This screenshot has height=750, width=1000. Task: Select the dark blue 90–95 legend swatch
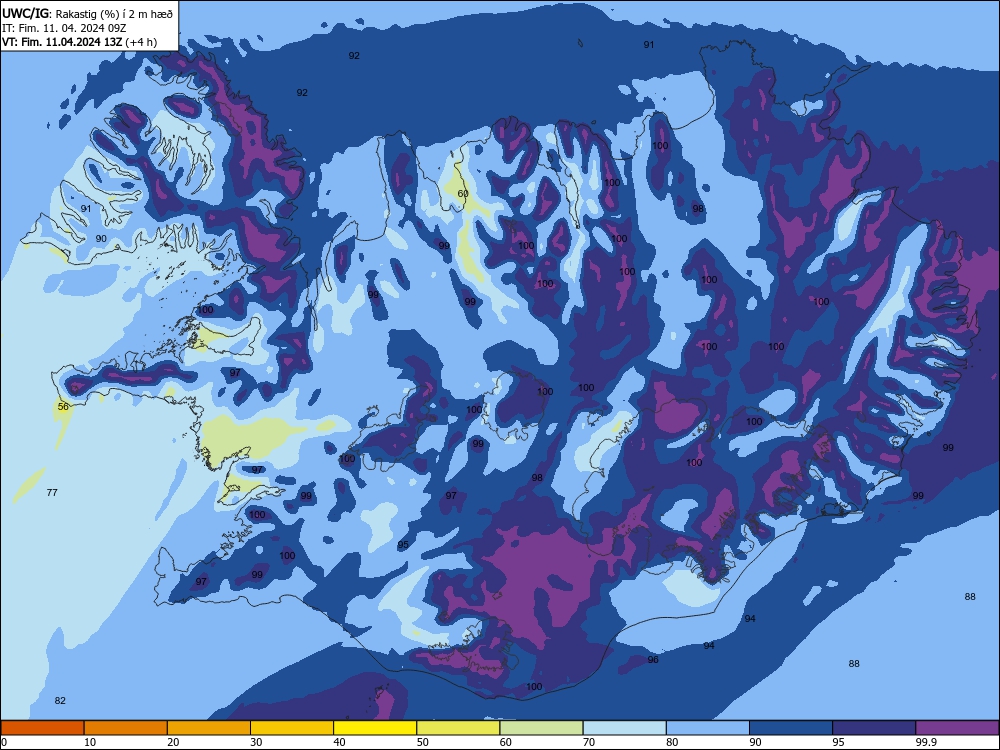tap(791, 728)
